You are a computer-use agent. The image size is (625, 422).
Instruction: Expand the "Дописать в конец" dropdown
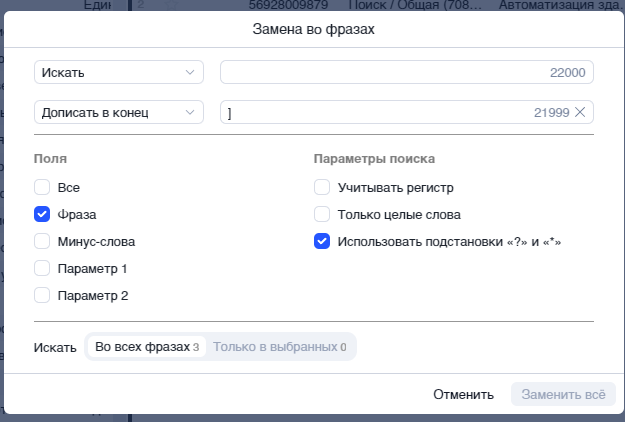click(x=119, y=112)
